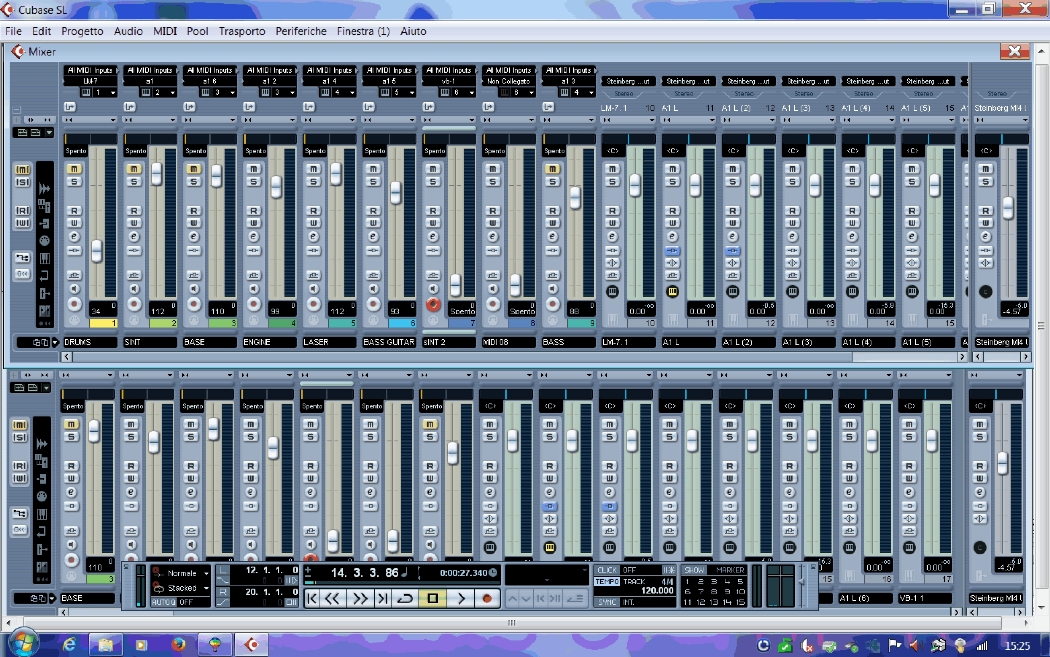This screenshot has height=657, width=1050.
Task: Open edit settings (e) for ENGINE channel
Action: pyautogui.click(x=254, y=236)
